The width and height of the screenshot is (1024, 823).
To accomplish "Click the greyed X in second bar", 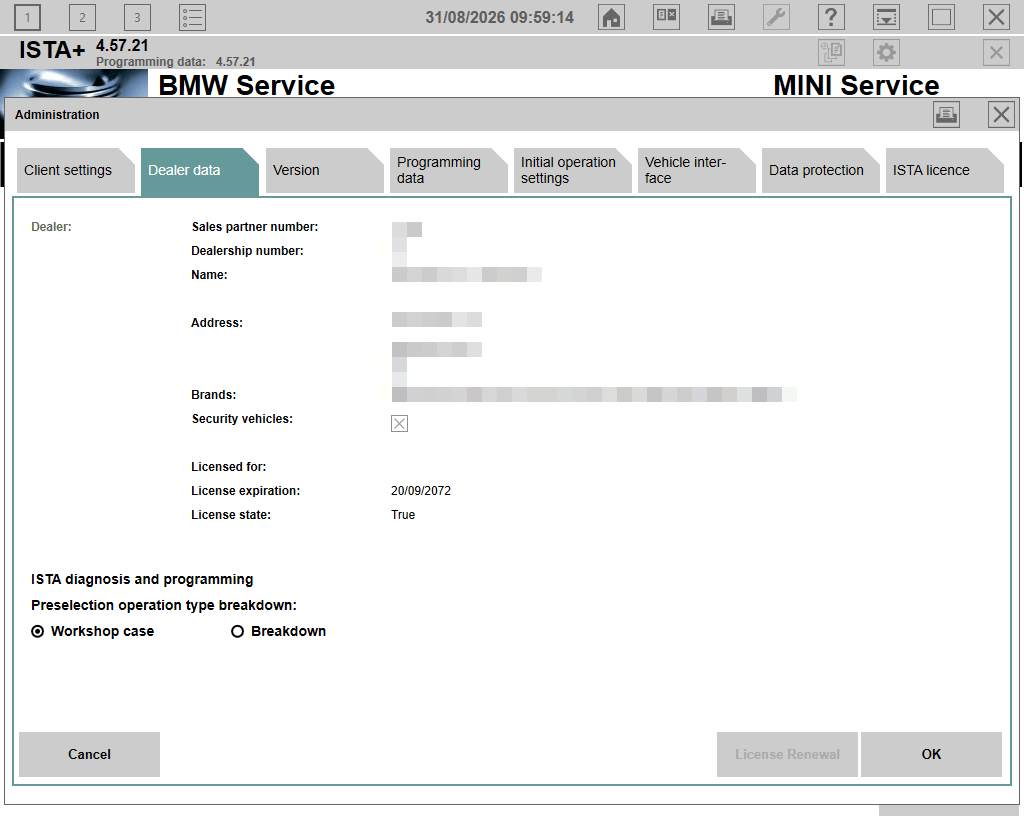I will [996, 52].
